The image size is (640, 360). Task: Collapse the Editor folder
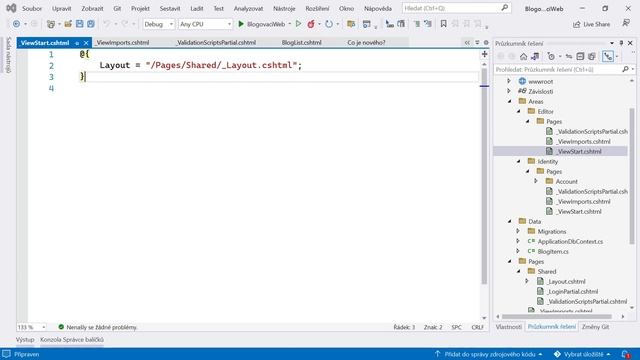pos(518,111)
